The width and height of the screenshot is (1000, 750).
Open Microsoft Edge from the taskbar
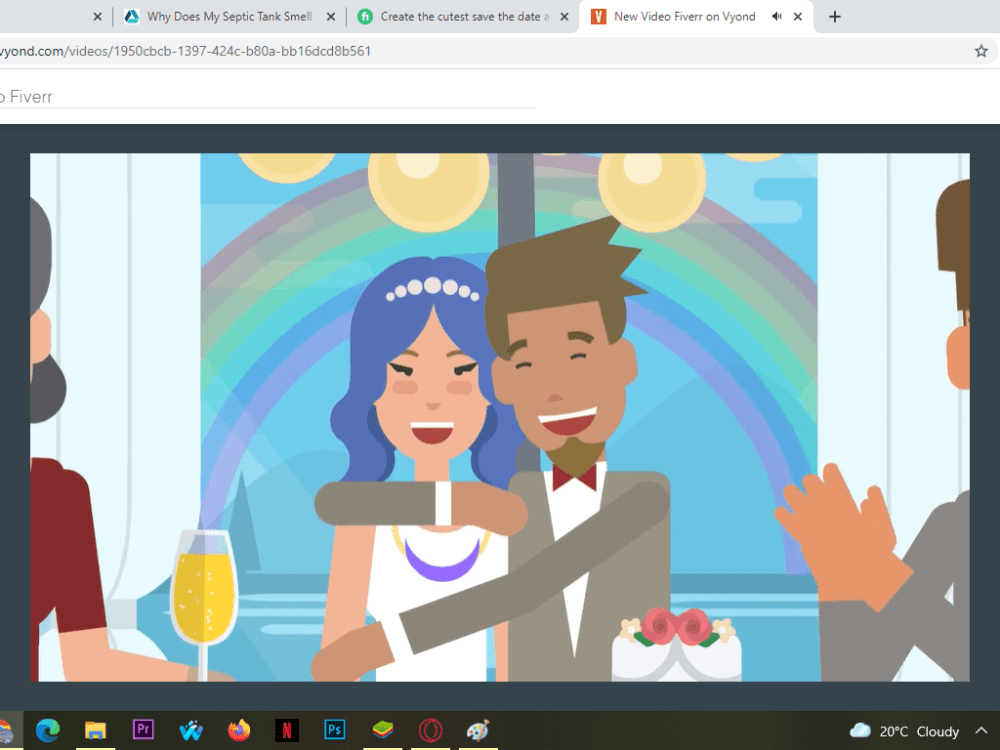(x=48, y=730)
